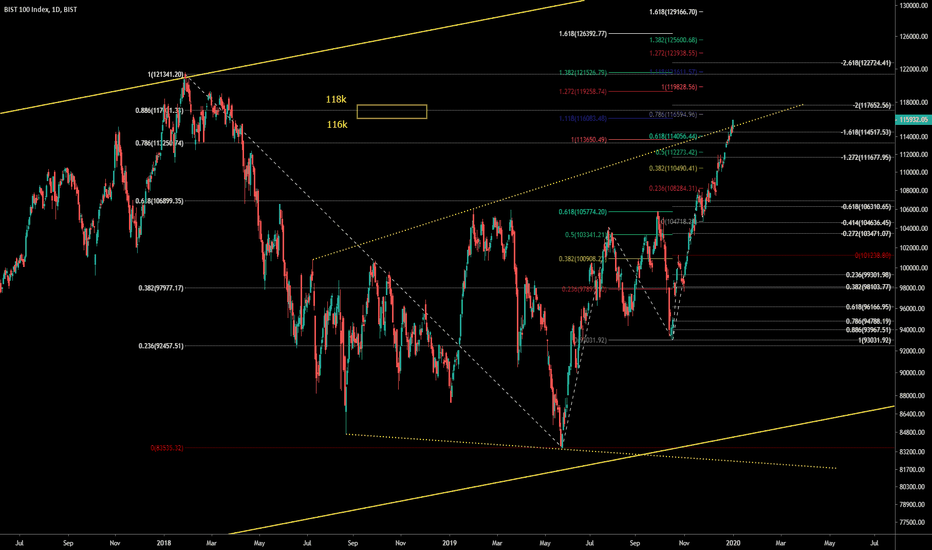This screenshot has width=932, height=550.
Task: Click 108000.00 on the price axis
Action: tap(914, 191)
